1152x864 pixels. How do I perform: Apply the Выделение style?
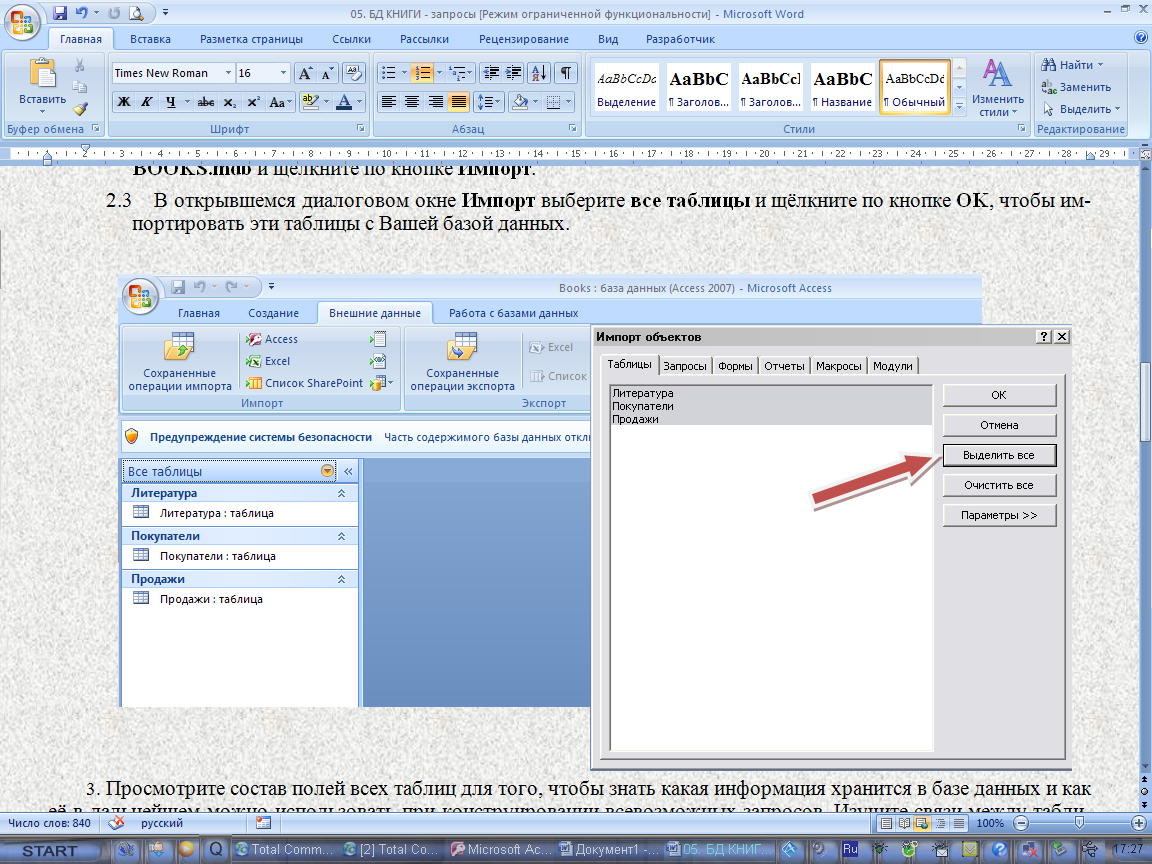[627, 87]
